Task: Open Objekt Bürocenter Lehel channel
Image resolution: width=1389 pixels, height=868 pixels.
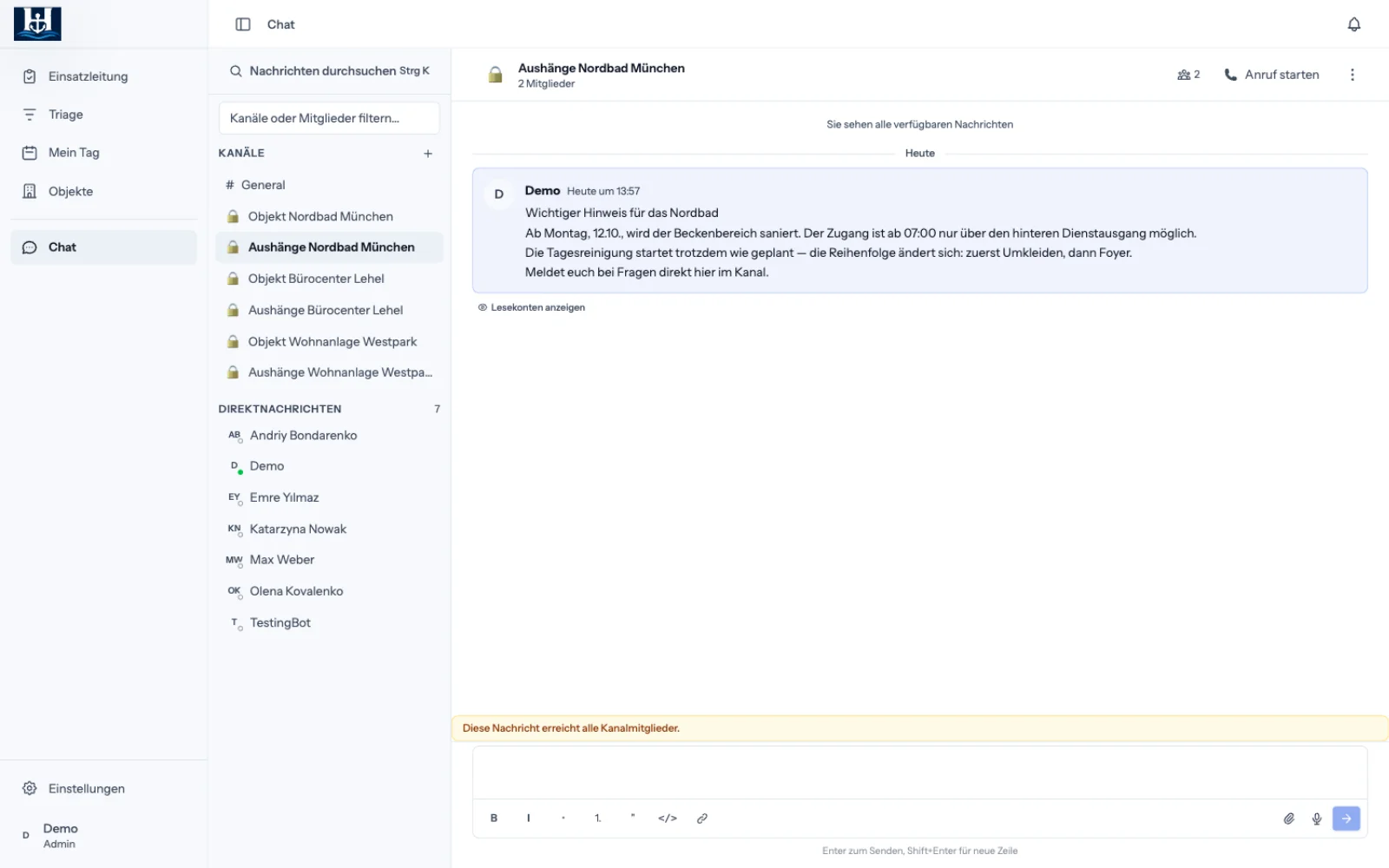Action: coord(330,279)
